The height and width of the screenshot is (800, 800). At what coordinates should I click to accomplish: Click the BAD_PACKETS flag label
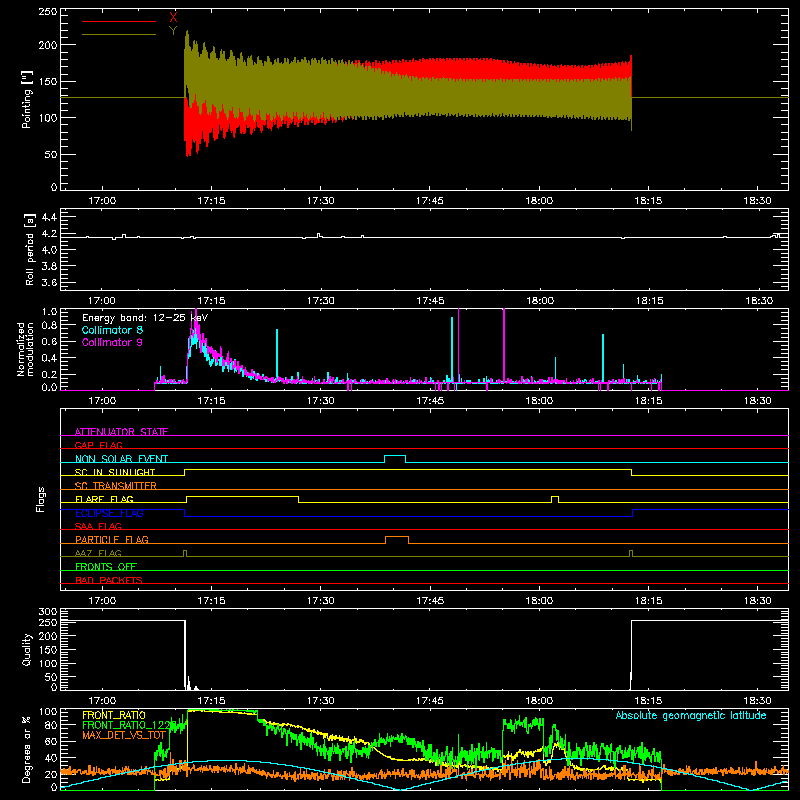pos(109,580)
